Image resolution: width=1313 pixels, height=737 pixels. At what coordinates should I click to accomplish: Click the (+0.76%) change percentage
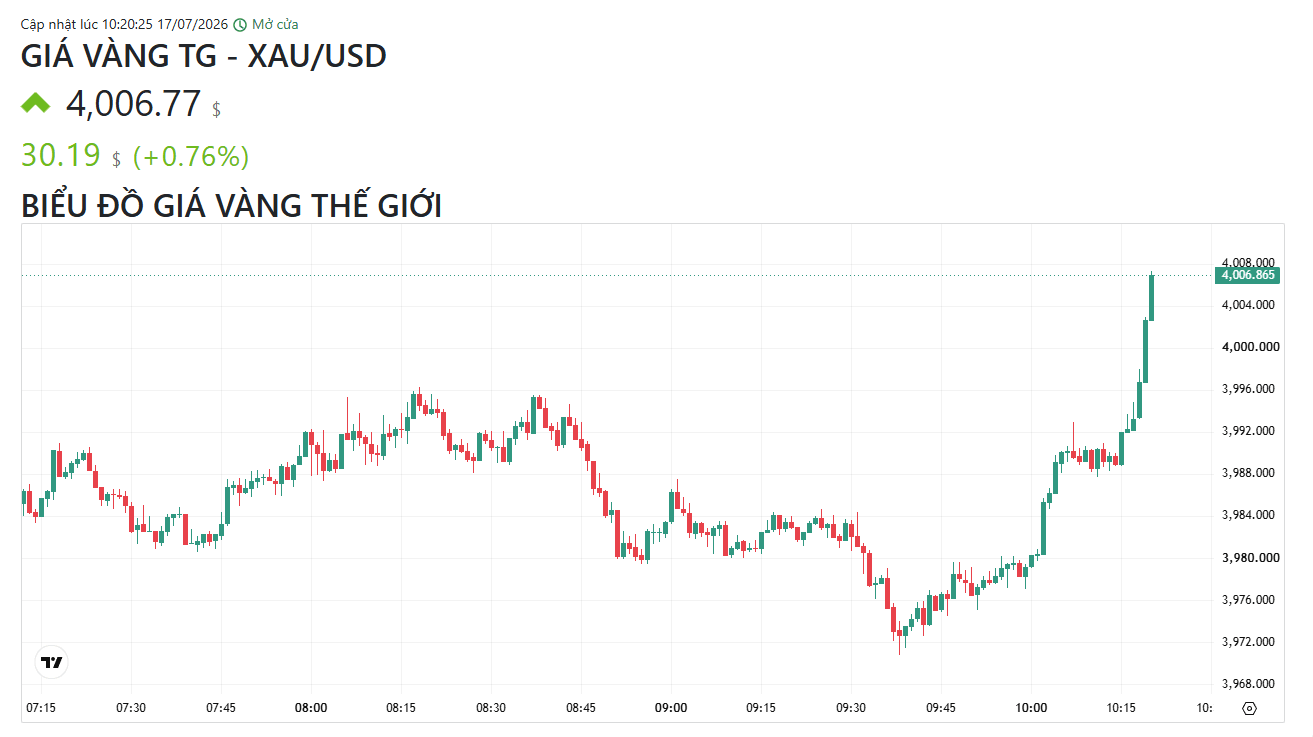coord(191,157)
